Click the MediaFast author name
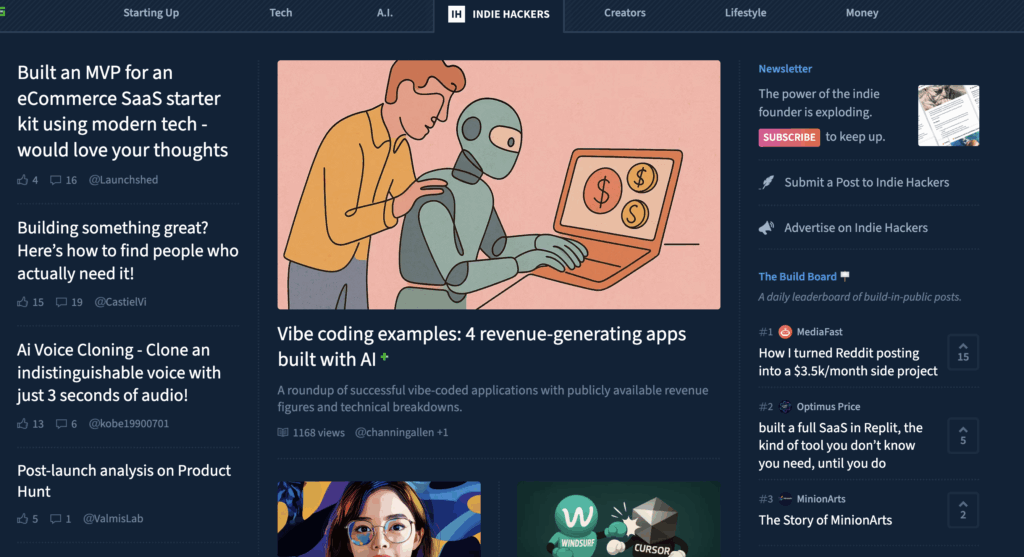Image resolution: width=1024 pixels, height=557 pixels. [x=819, y=332]
